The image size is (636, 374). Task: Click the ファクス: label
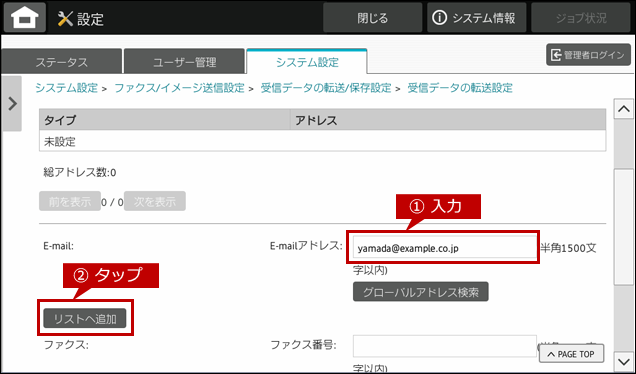pyautogui.click(x=66, y=345)
